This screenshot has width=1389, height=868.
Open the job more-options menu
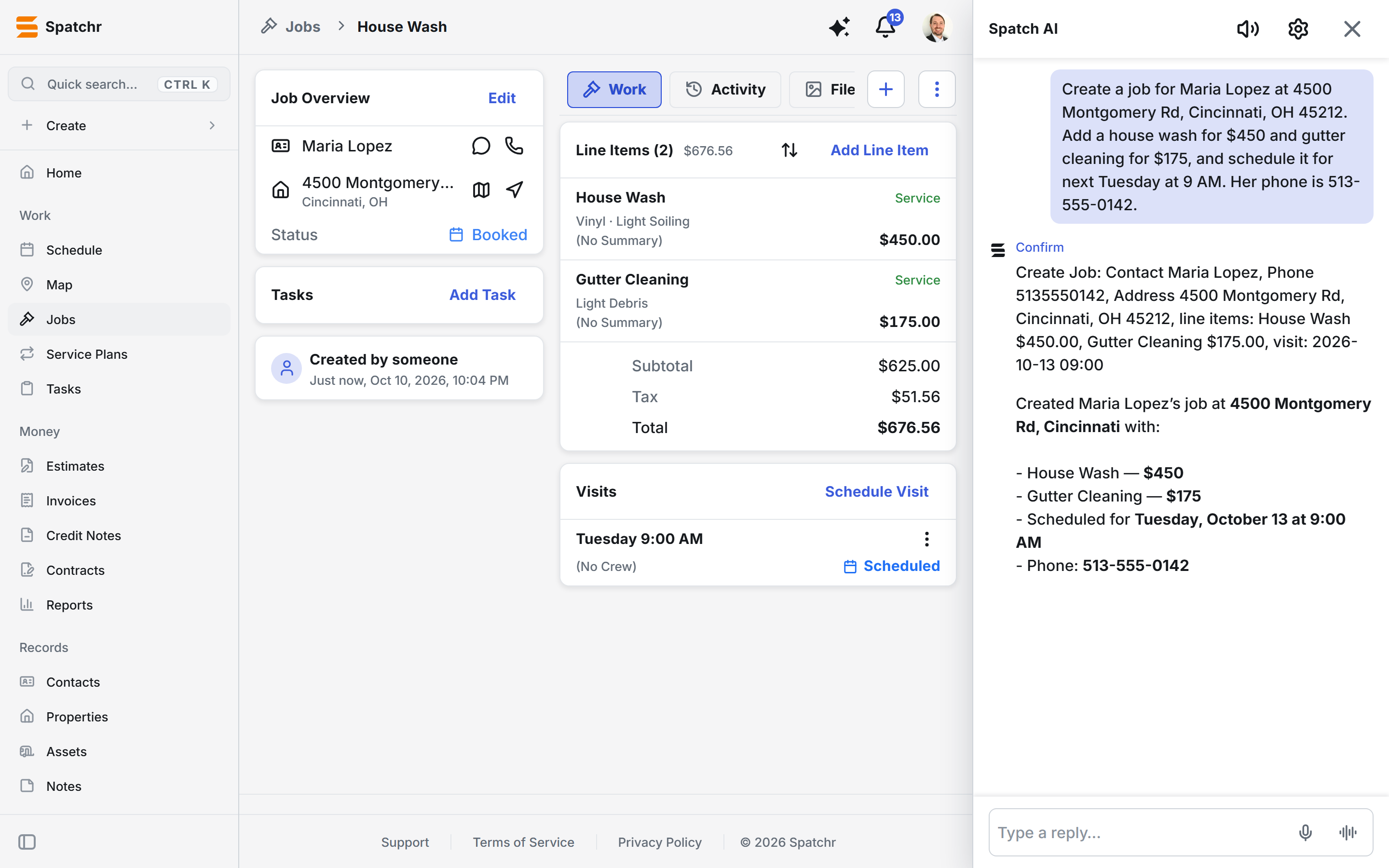[937, 90]
